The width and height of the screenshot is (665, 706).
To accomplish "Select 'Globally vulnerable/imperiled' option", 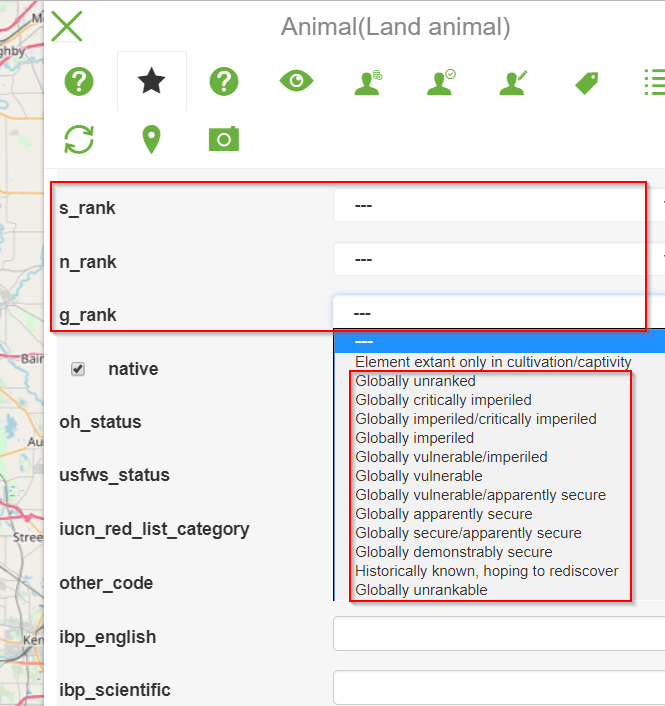I will 451,457.
